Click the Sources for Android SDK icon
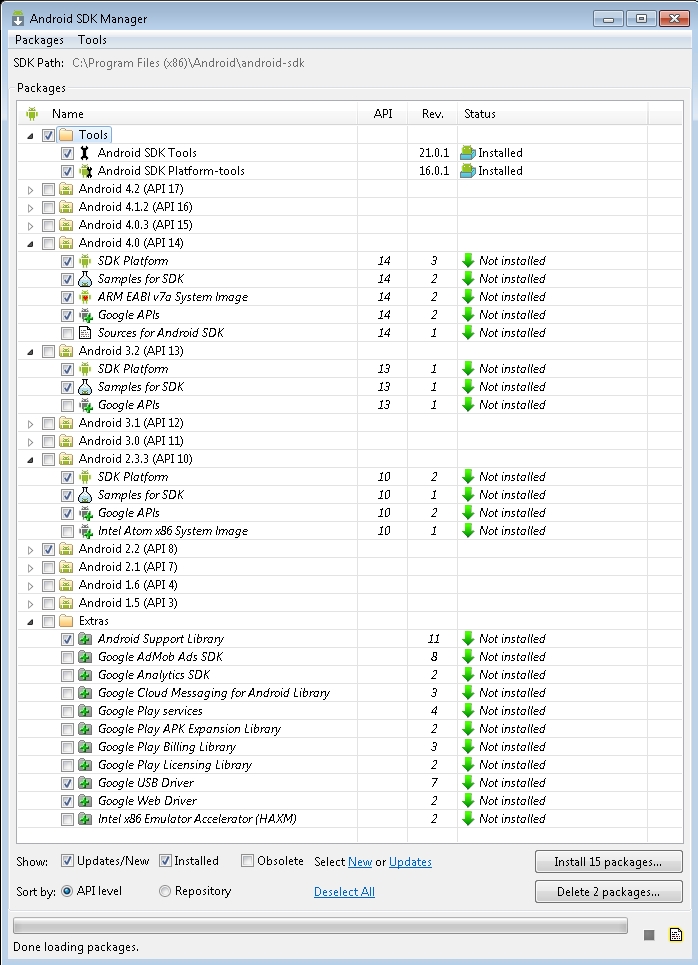Viewport: 698px width, 965px height. 85,333
